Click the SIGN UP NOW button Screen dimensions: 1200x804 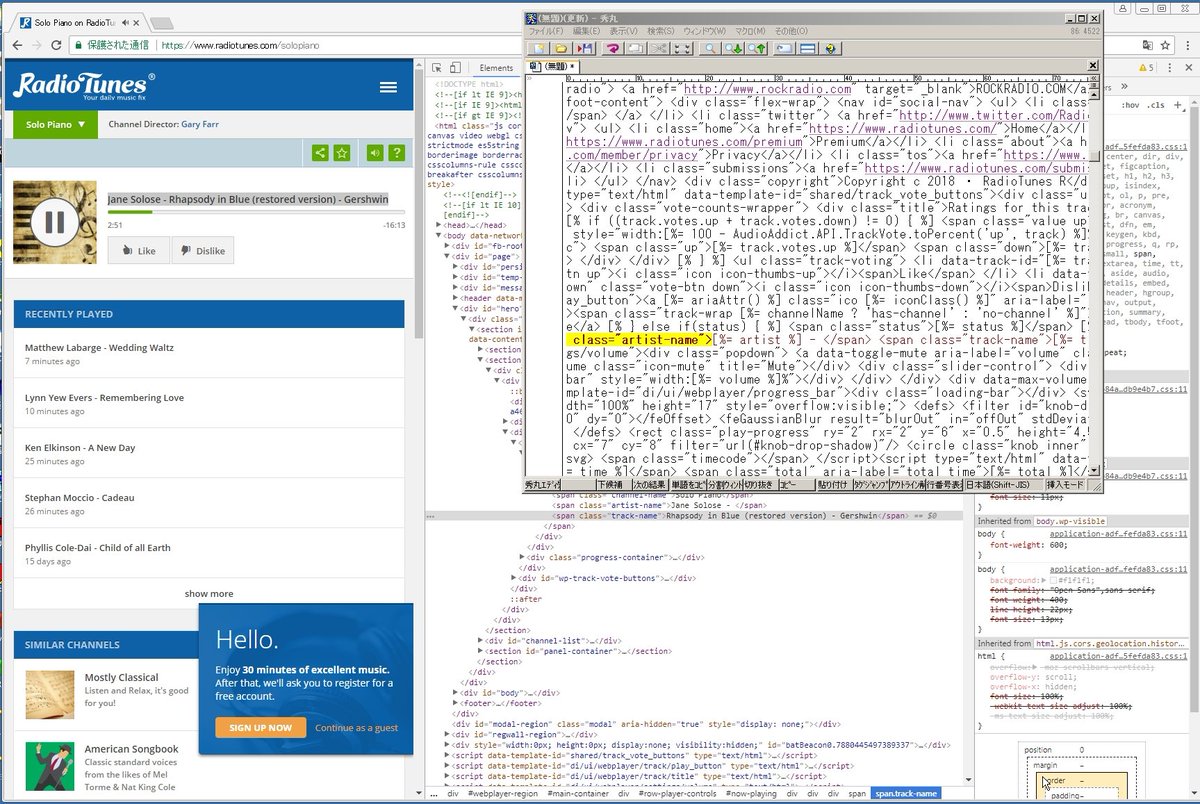click(x=261, y=728)
